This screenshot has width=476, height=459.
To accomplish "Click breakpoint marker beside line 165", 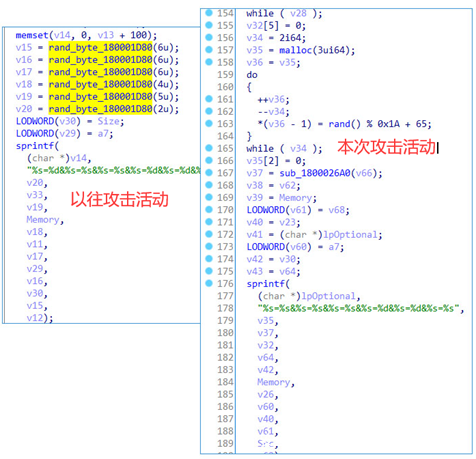I will pos(209,148).
